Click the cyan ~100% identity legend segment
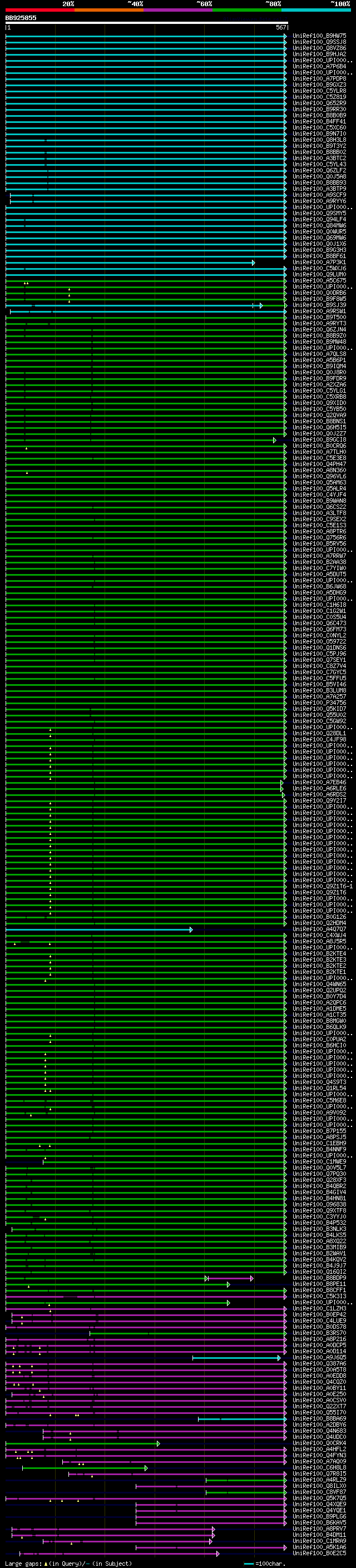356x1568 pixels. [x=316, y=10]
